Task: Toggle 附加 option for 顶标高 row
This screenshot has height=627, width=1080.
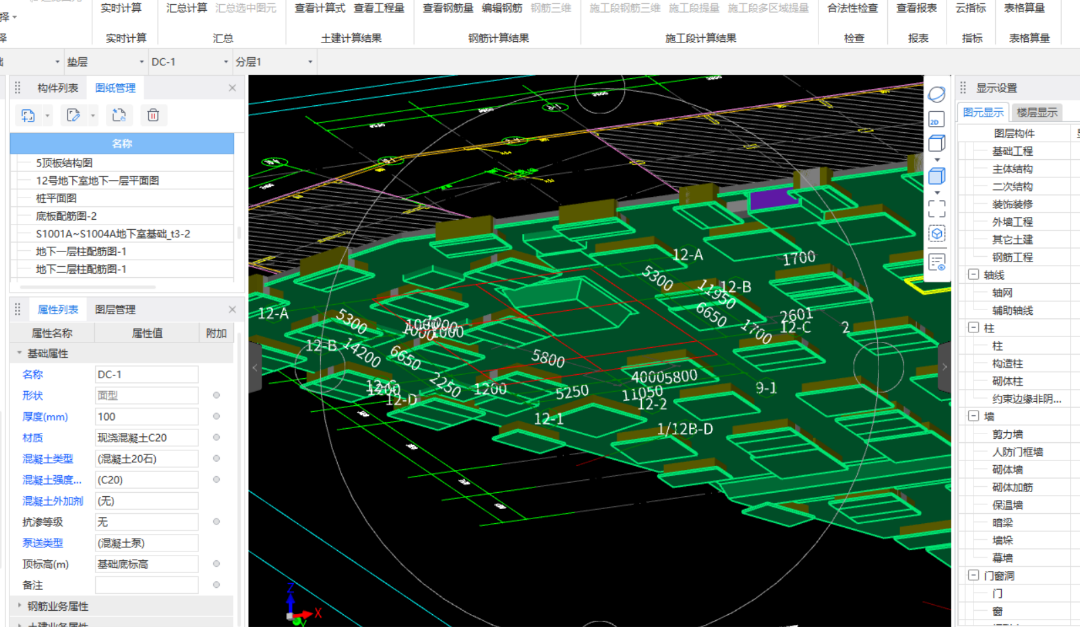Action: click(216, 564)
